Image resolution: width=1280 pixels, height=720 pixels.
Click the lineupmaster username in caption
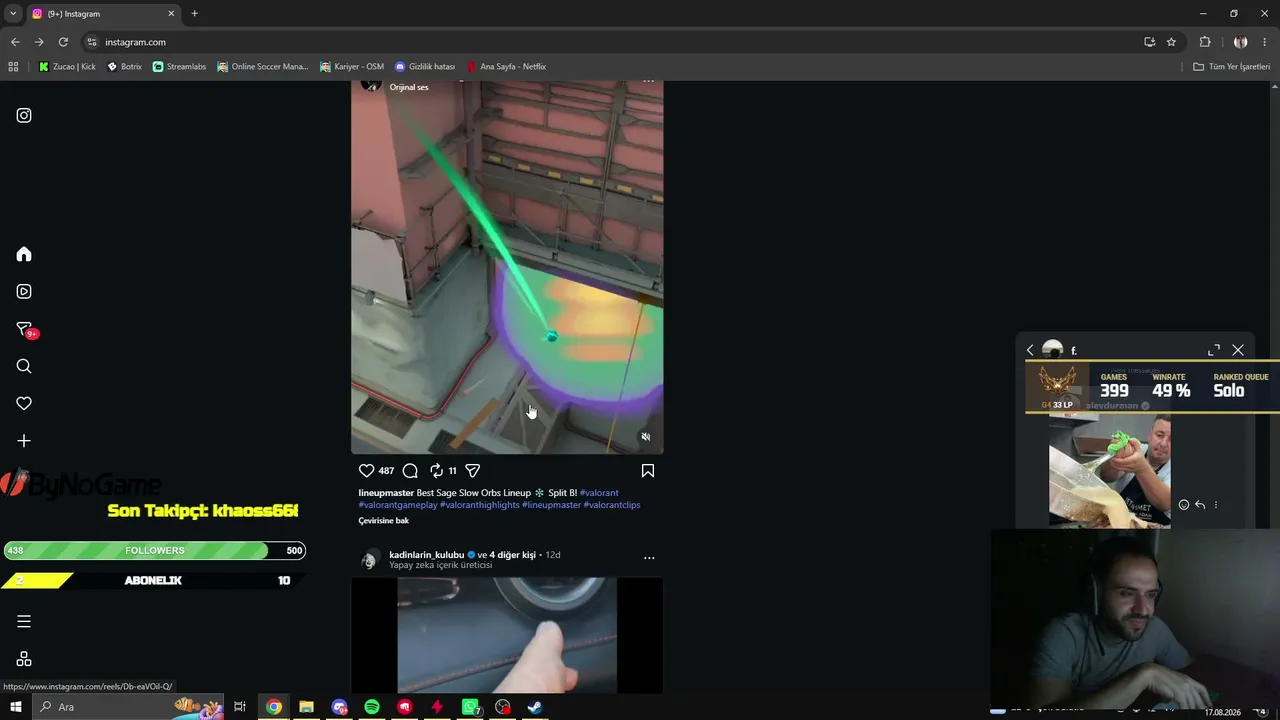[x=386, y=493]
